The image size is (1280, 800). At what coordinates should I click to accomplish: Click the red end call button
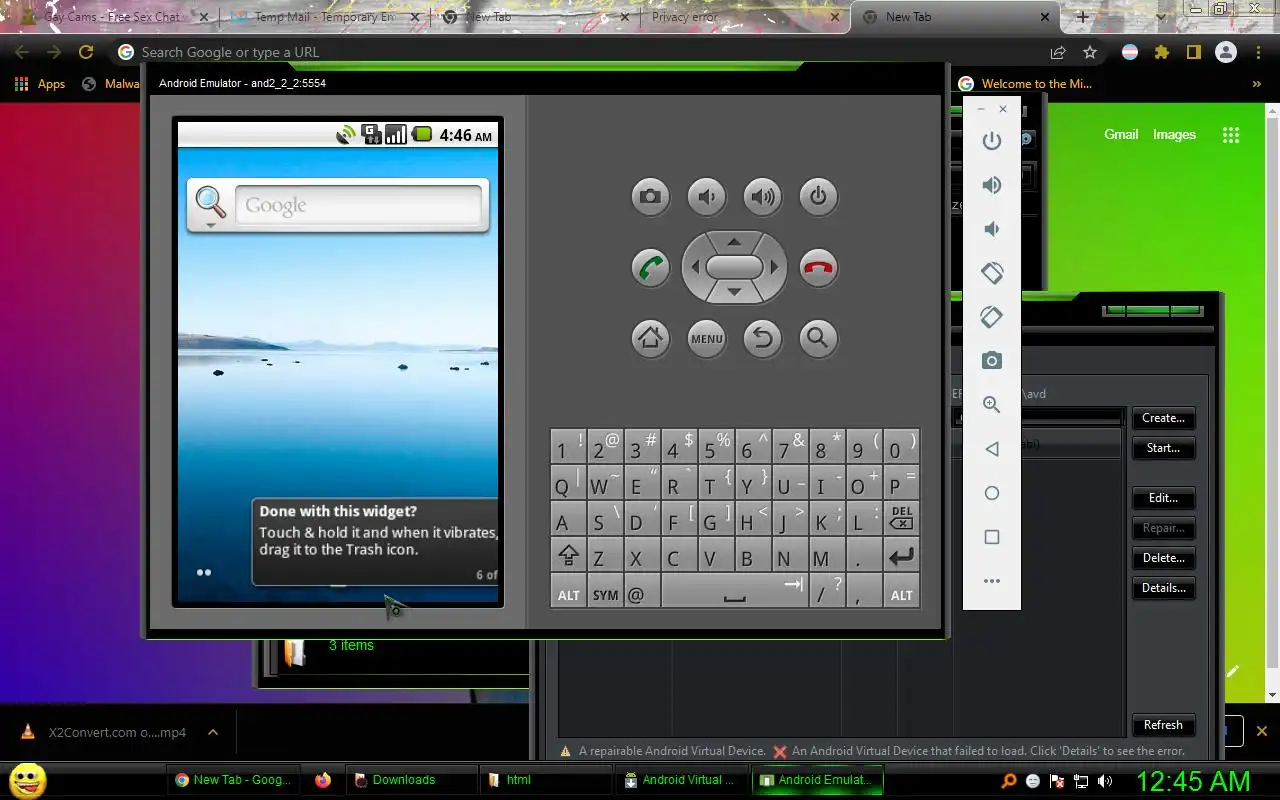818,267
